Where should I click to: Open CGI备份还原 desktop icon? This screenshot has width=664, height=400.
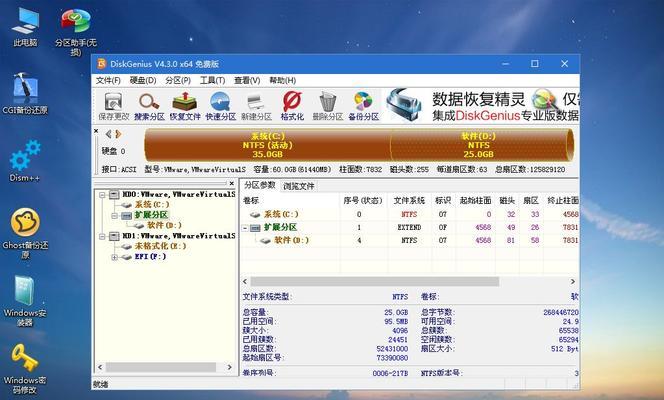click(x=25, y=94)
